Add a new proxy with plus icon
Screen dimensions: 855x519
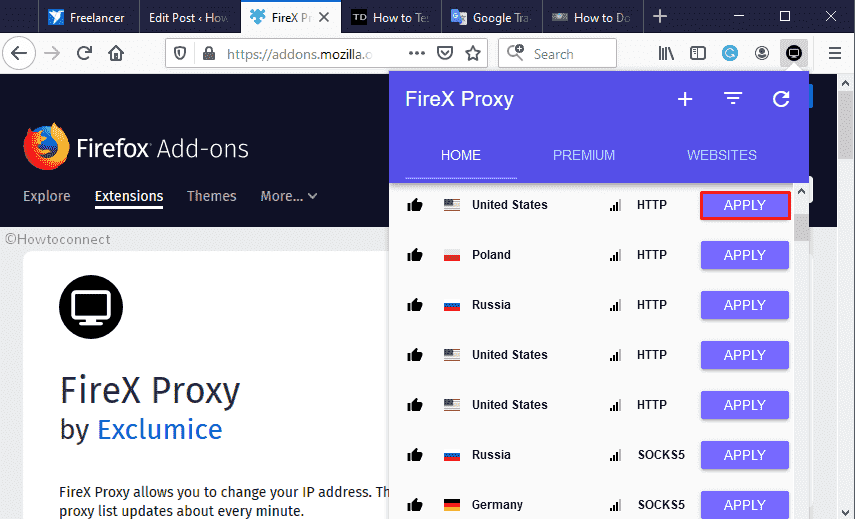pyautogui.click(x=685, y=99)
